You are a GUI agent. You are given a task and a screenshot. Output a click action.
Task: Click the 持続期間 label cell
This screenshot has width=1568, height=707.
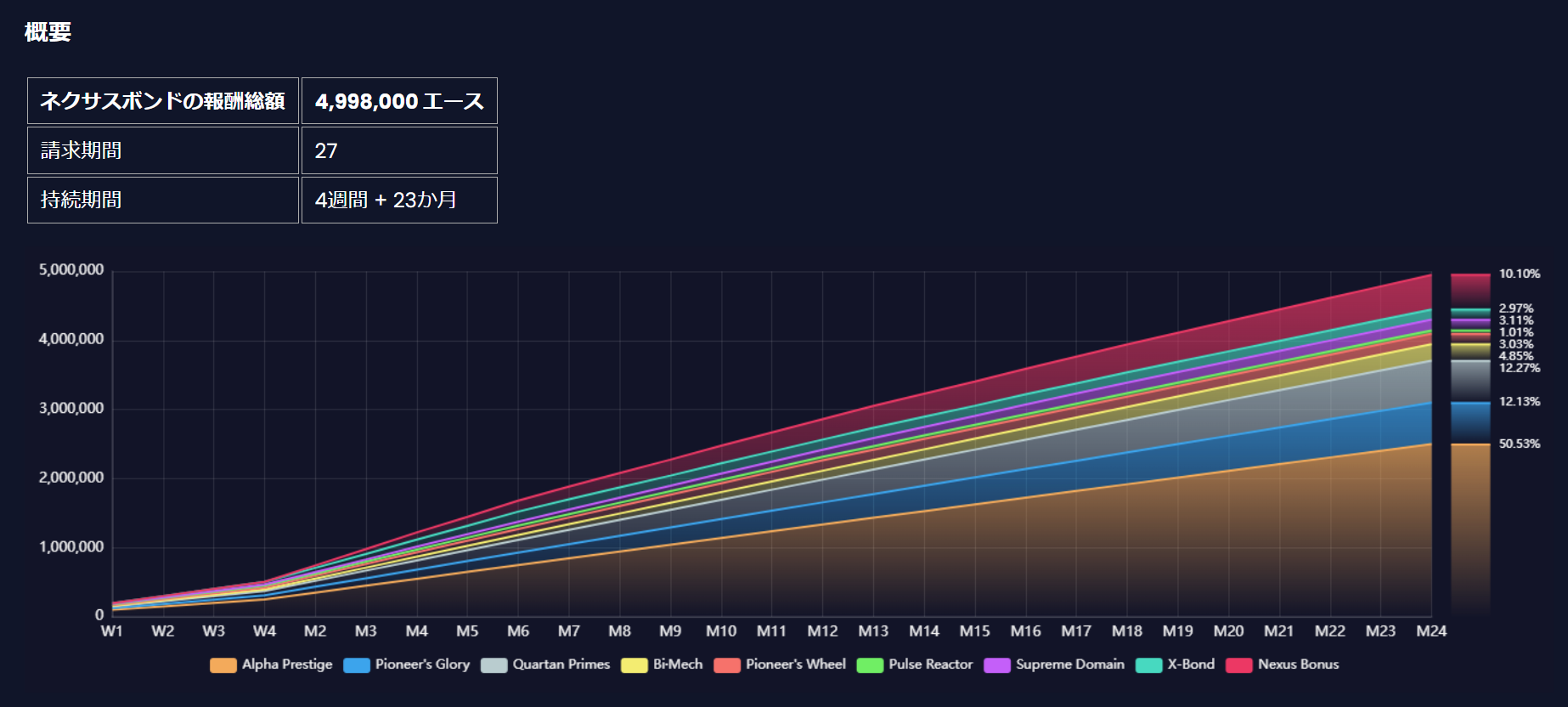[163, 200]
